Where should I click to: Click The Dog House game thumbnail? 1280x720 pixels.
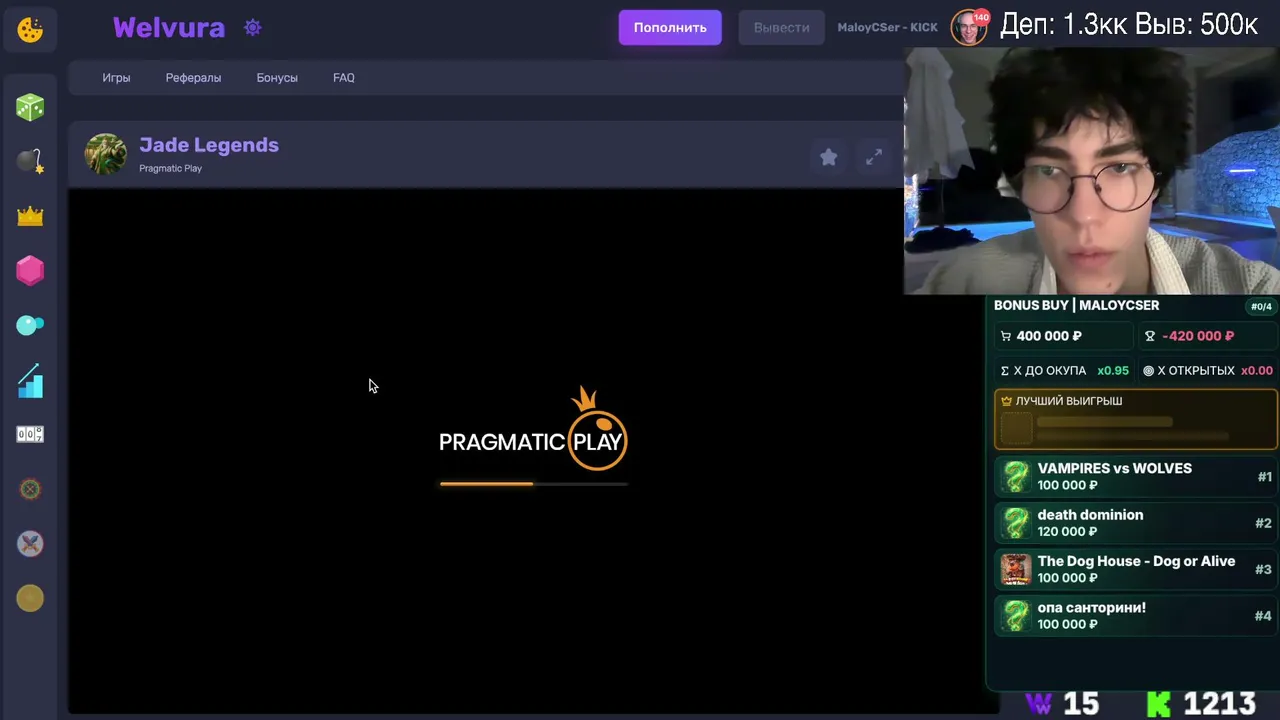(1016, 569)
